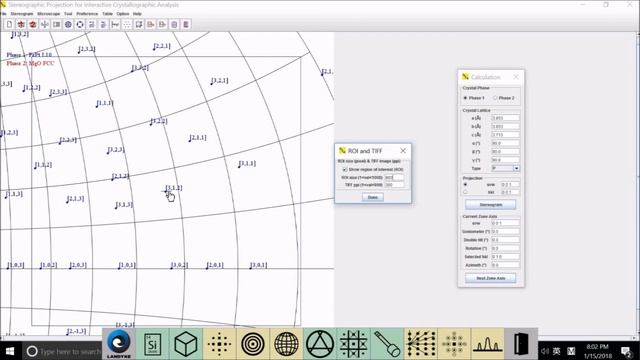The image size is (640, 360).
Task: Click the dark ring circle toolbar icon
Action: point(80,24)
